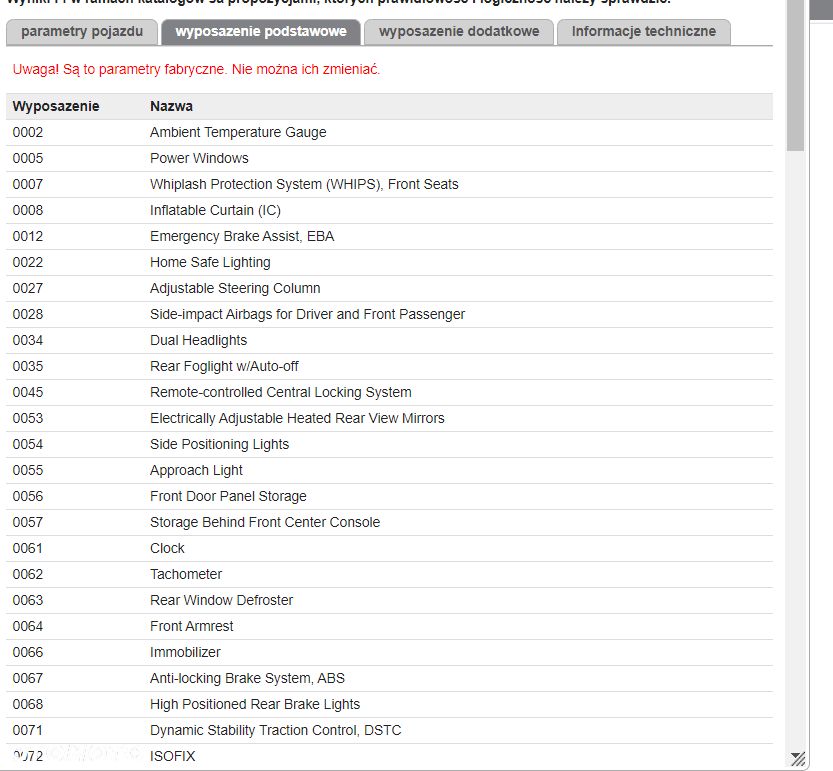Click equipment code 0008
This screenshot has height=771, width=833.
point(28,210)
